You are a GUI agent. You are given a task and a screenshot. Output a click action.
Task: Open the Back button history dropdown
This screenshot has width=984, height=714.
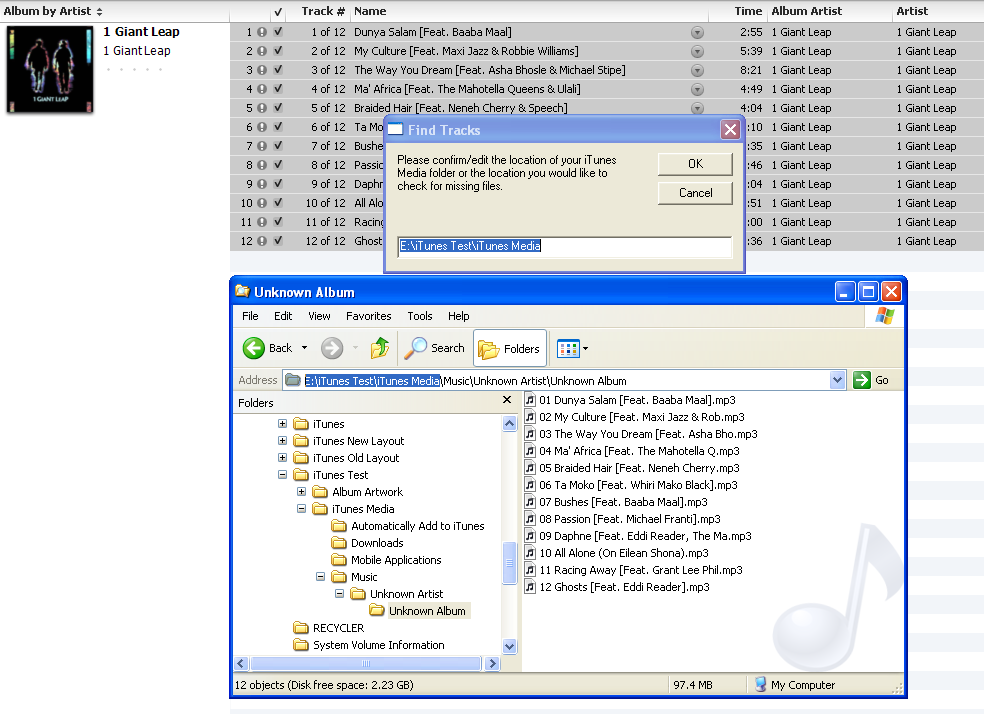pyautogui.click(x=304, y=348)
